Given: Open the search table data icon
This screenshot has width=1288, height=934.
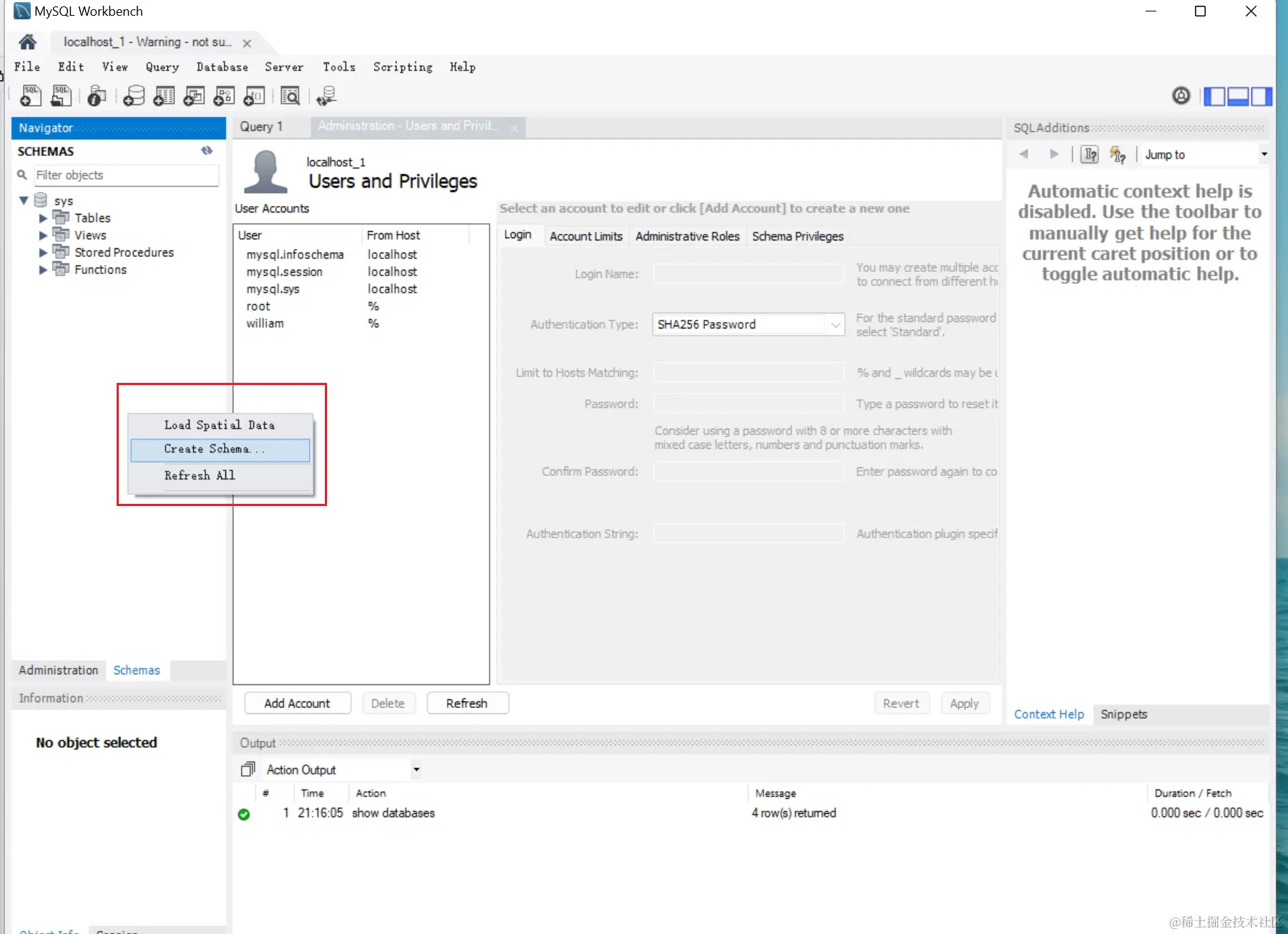Looking at the screenshot, I should pyautogui.click(x=291, y=95).
